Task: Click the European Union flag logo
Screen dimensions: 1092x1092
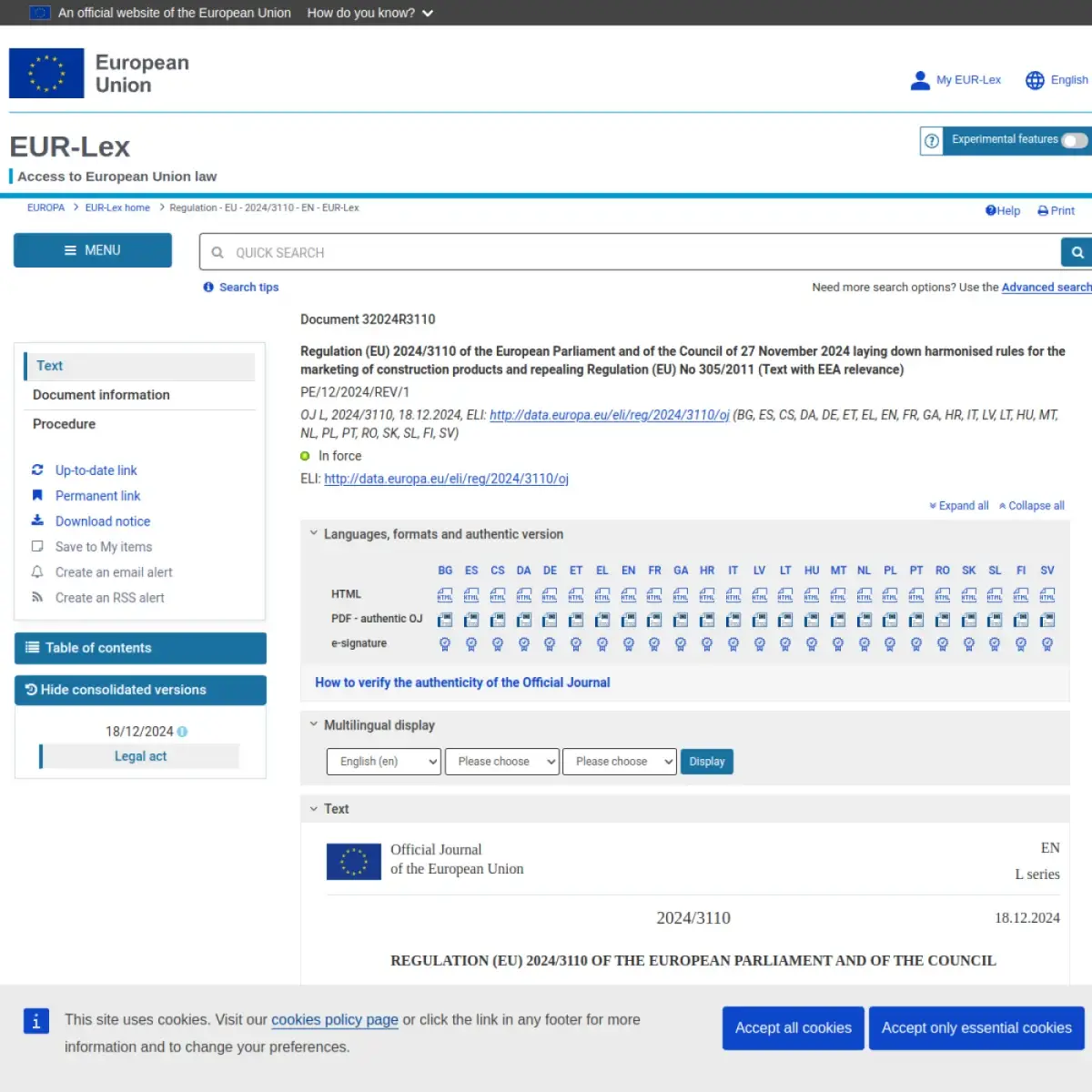Action: pos(46,74)
